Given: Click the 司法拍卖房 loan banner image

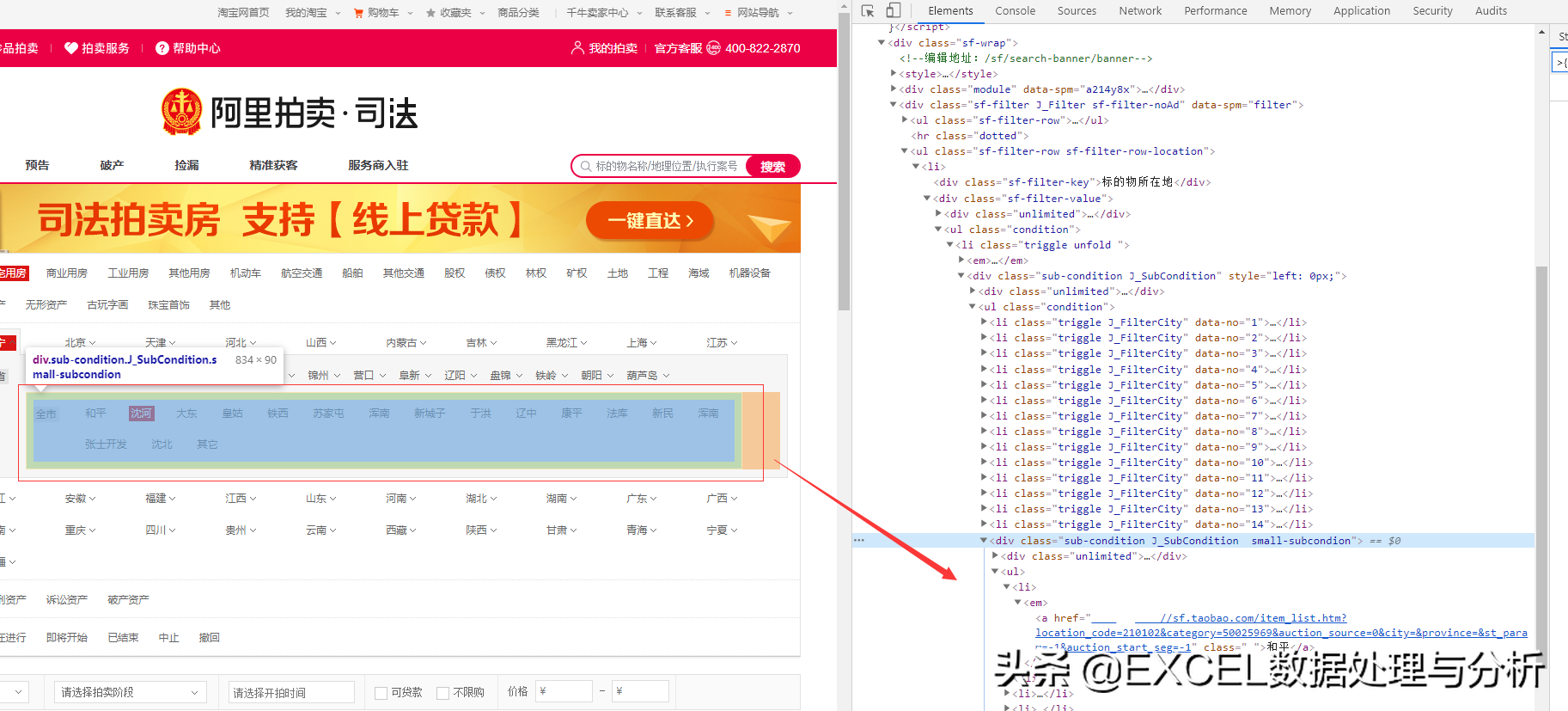Looking at the screenshot, I should 400,218.
